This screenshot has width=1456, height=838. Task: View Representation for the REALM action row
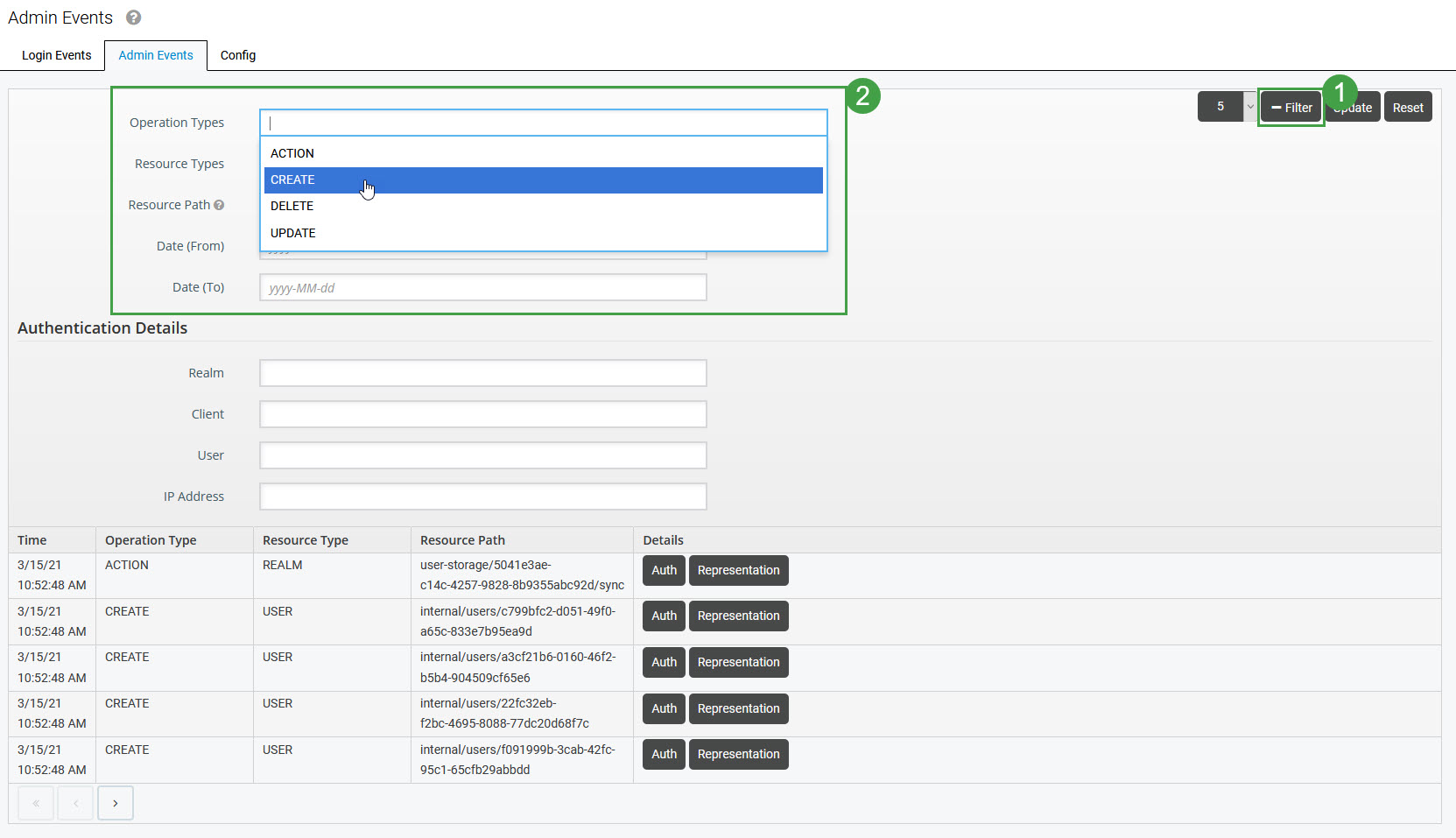point(738,570)
